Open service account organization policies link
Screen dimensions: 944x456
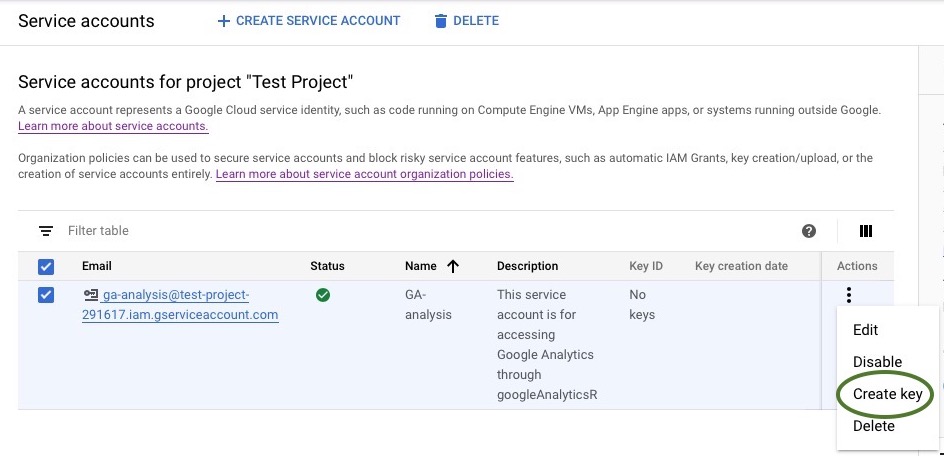click(364, 174)
